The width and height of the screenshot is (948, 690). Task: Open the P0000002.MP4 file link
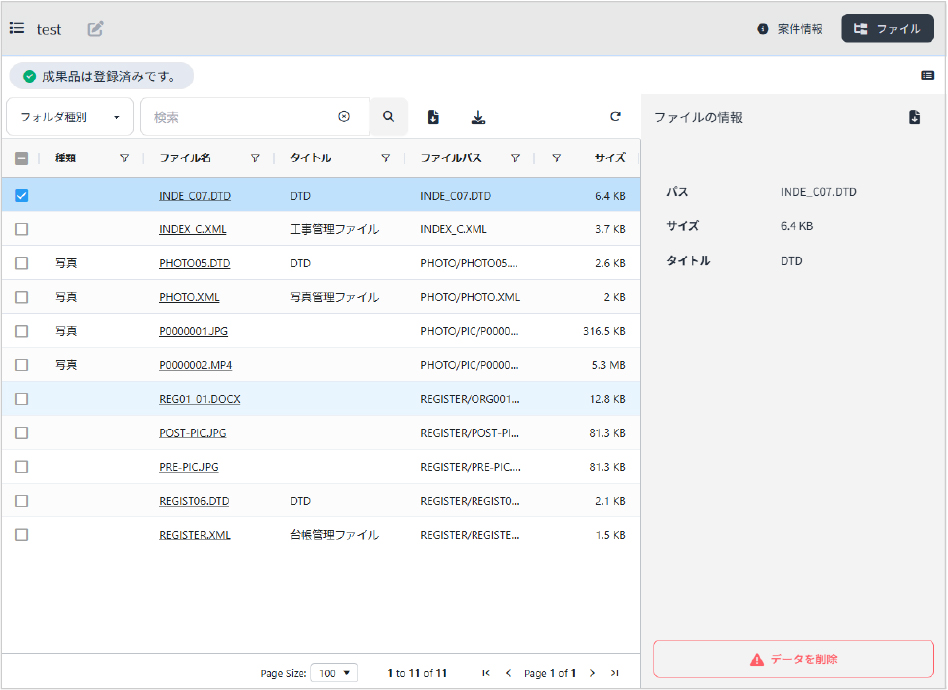pos(195,365)
